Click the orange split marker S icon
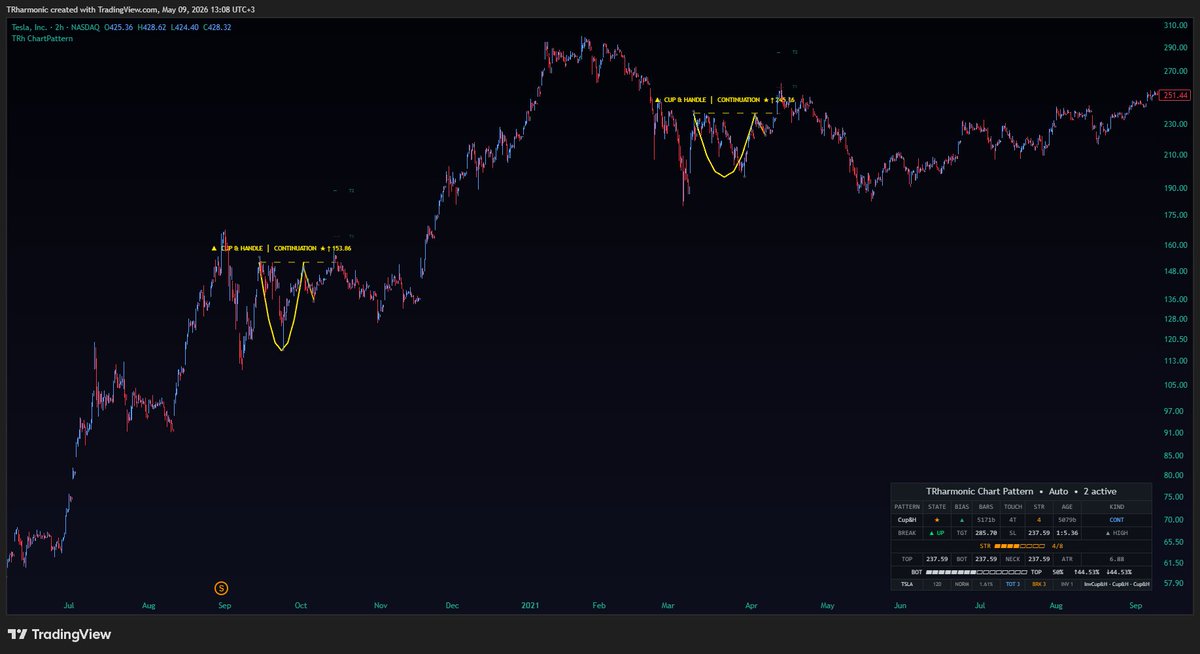This screenshot has width=1200, height=654. [222, 587]
